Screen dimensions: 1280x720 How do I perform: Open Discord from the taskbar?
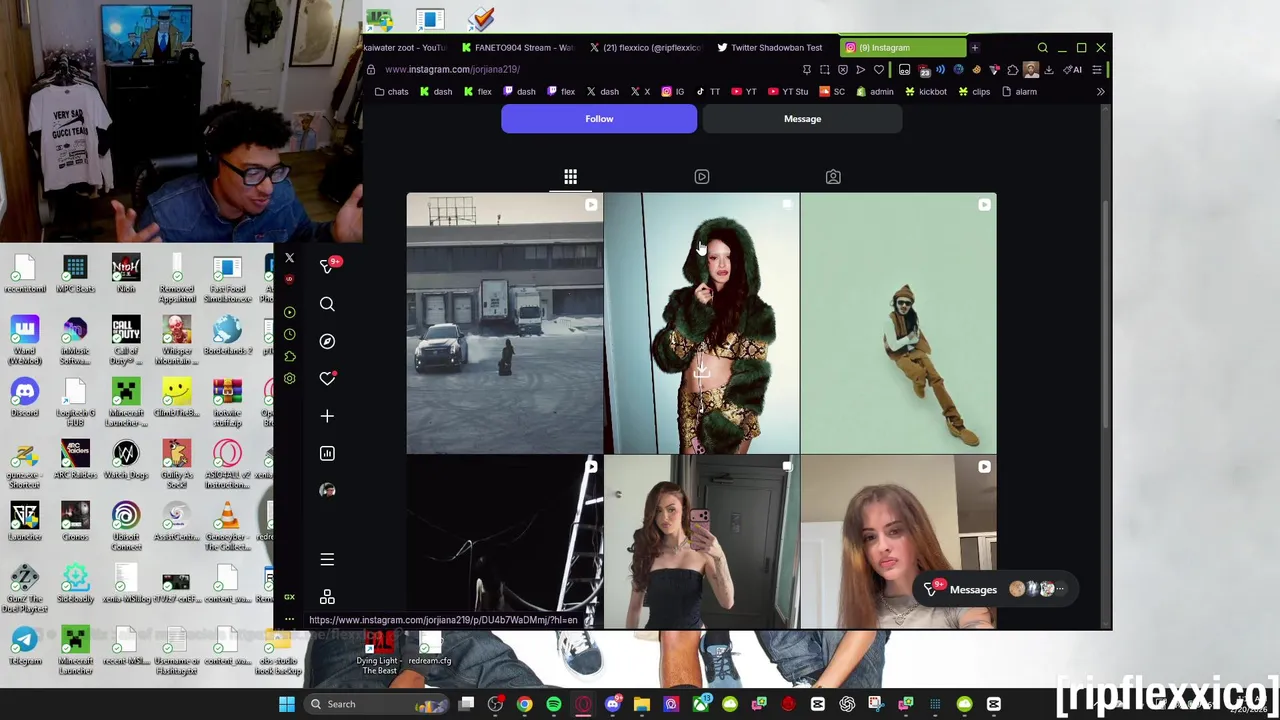tap(612, 704)
